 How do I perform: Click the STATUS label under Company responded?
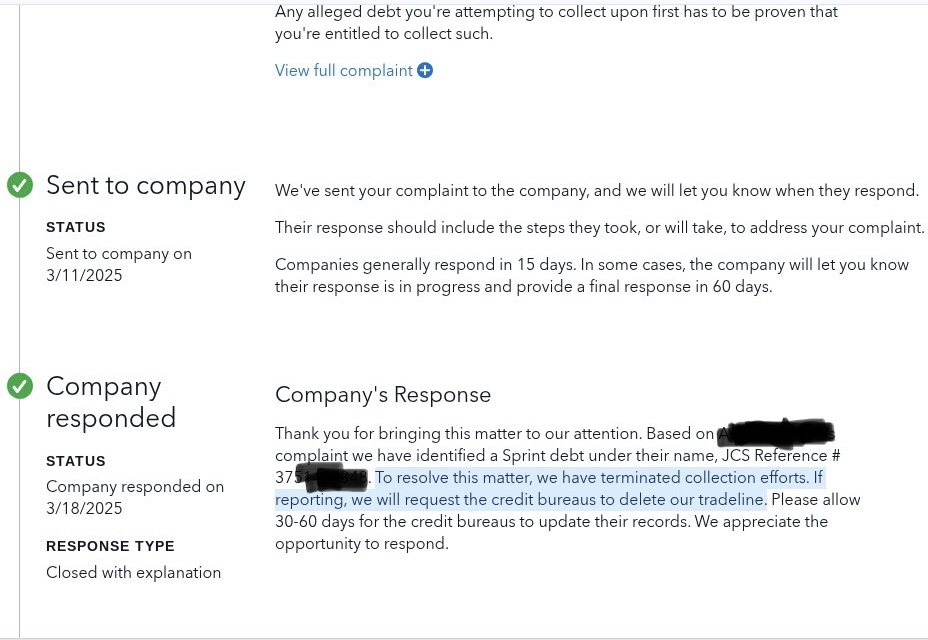[76, 461]
